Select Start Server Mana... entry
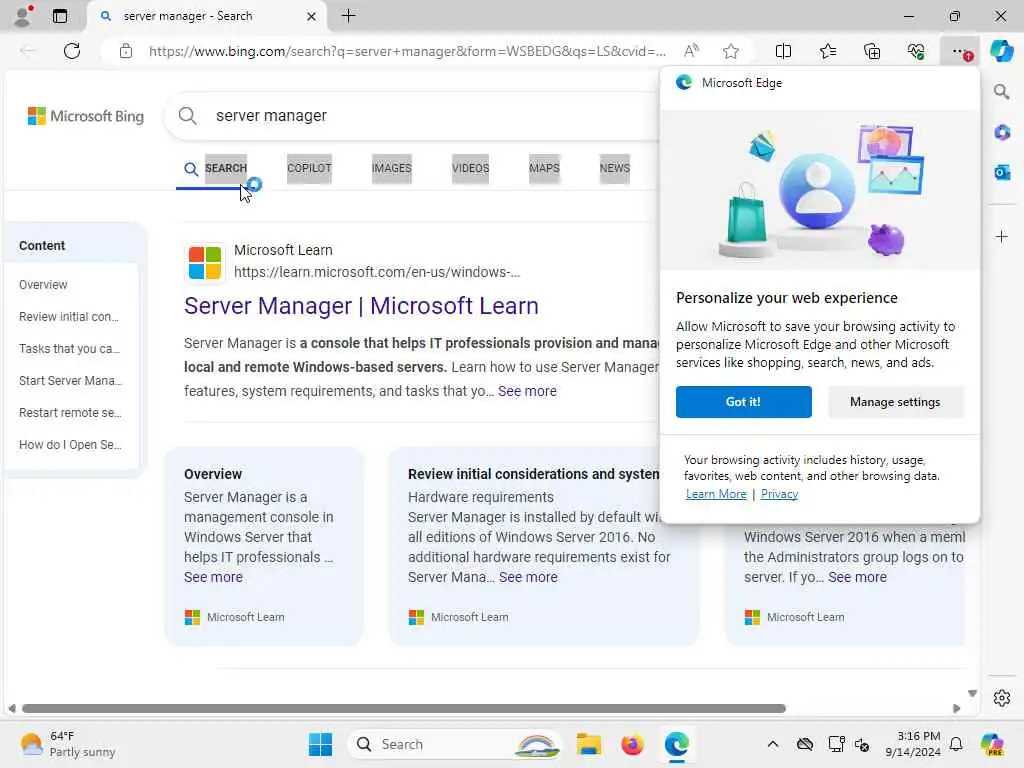Viewport: 1024px width, 768px height. 70,381
